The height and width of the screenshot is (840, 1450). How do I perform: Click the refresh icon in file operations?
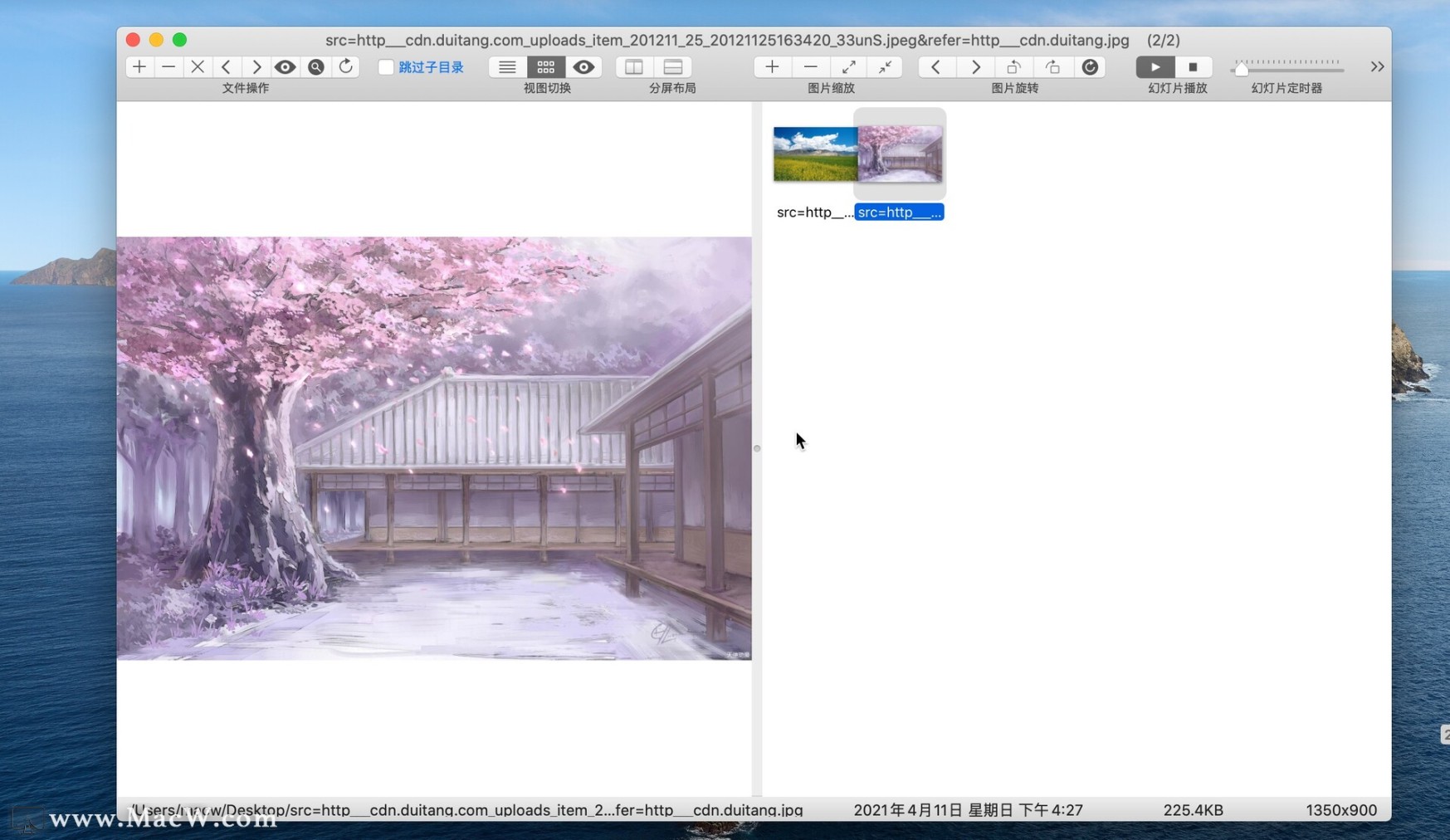[x=346, y=67]
